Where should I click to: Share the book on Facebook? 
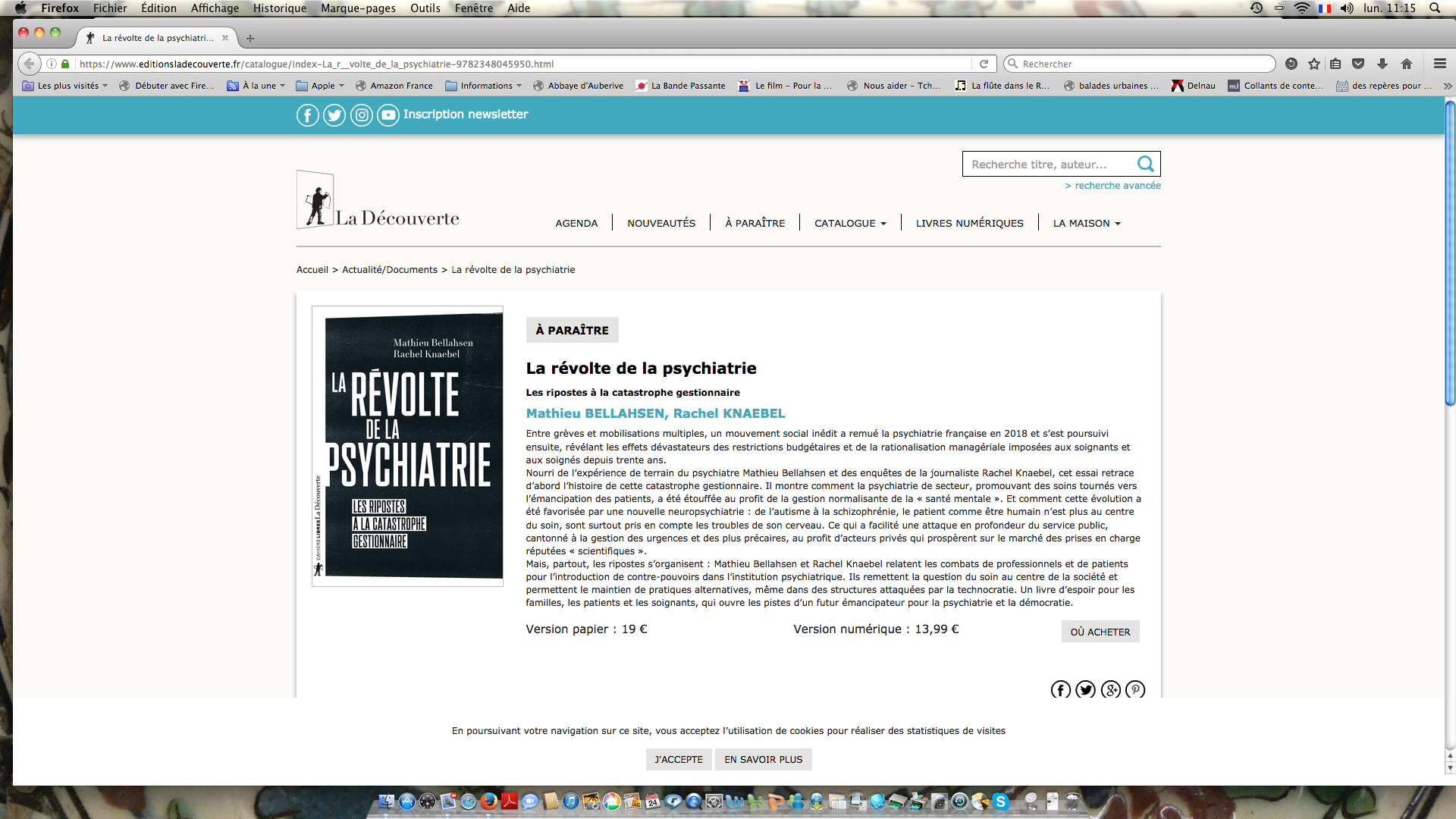(x=1060, y=690)
